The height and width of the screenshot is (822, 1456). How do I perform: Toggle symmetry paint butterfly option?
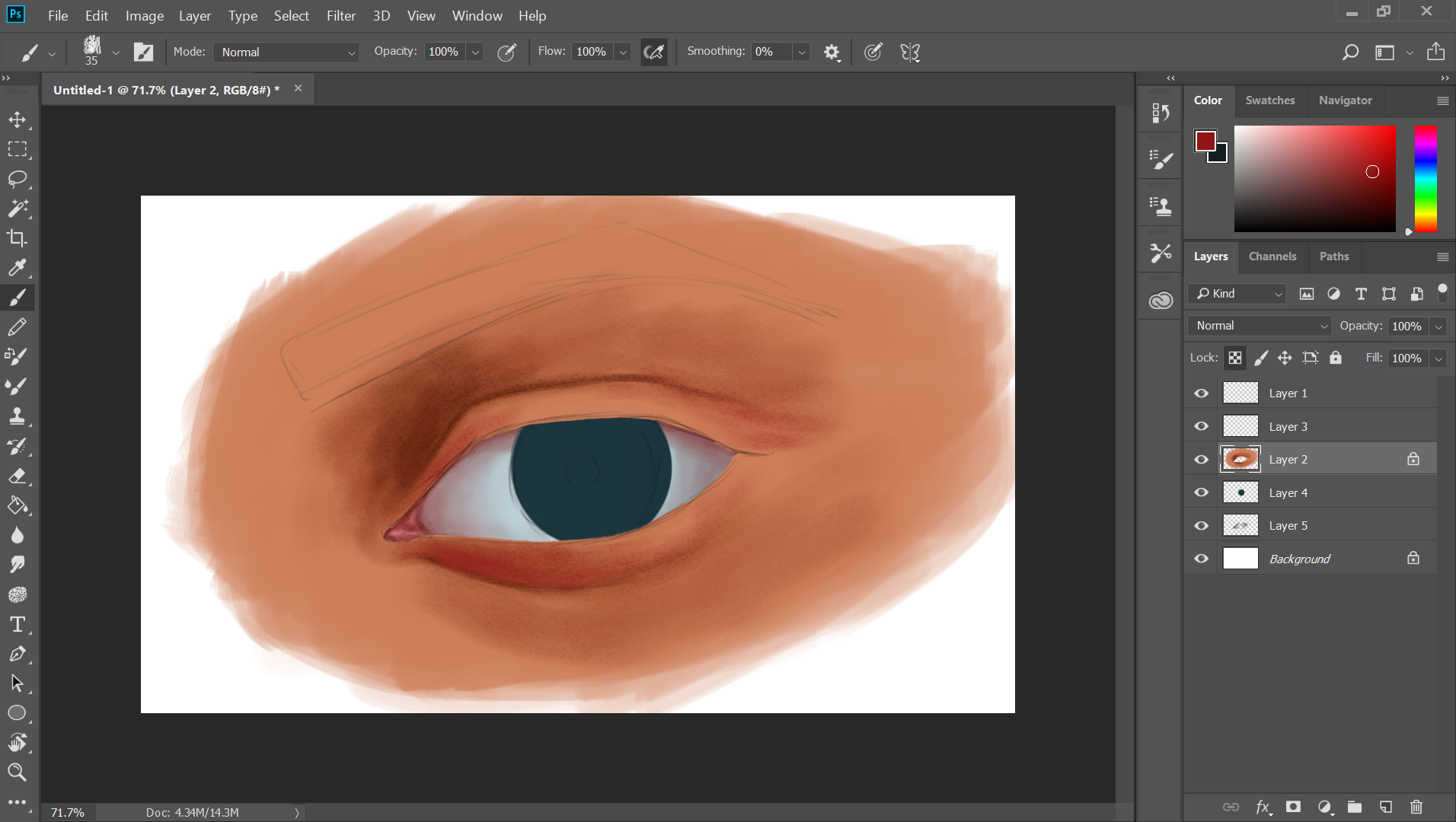tap(910, 52)
